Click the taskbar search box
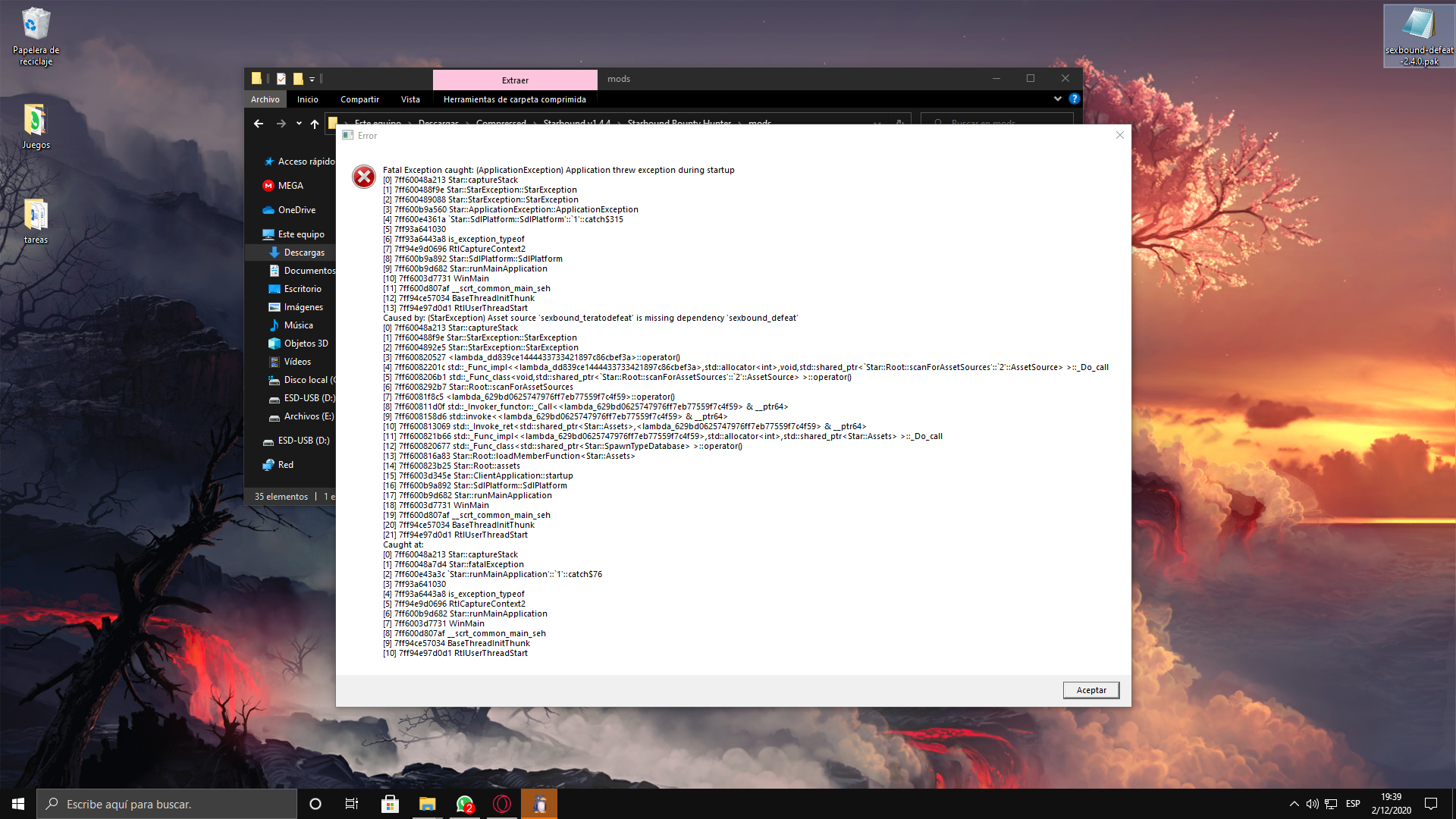 click(167, 804)
